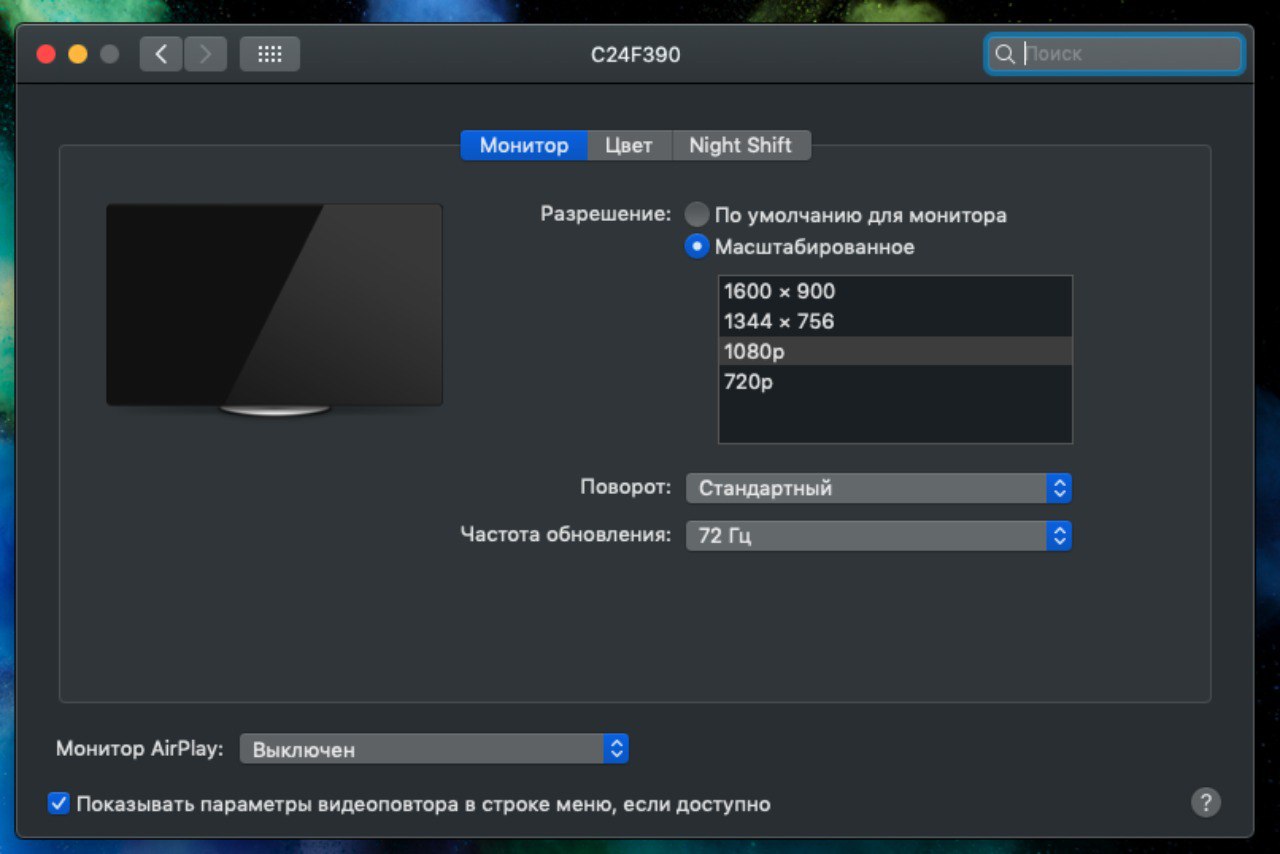This screenshot has height=854, width=1280.
Task: Select По умолчанию для монитора radio button
Action: pos(697,215)
